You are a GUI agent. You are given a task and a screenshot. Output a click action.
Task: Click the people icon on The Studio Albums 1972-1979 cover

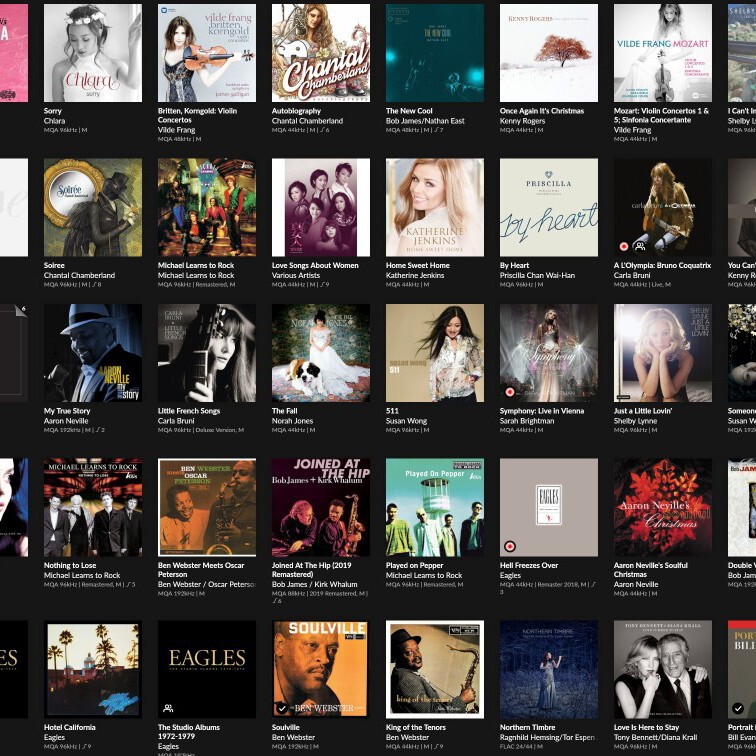168,708
